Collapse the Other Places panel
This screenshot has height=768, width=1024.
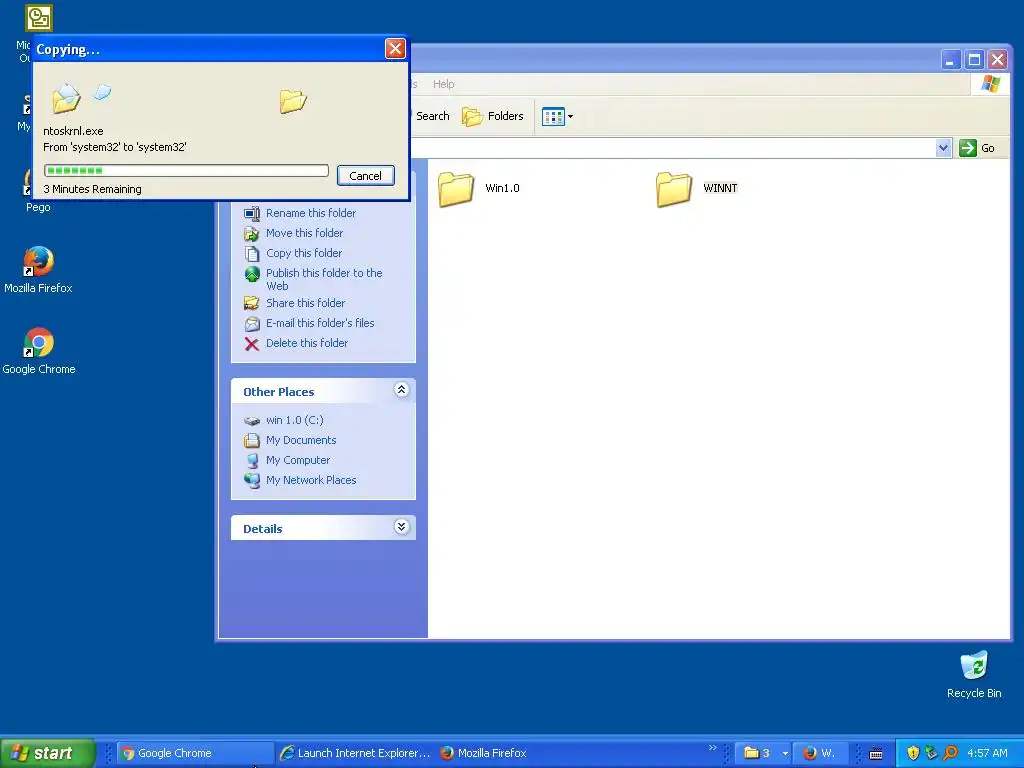point(402,391)
